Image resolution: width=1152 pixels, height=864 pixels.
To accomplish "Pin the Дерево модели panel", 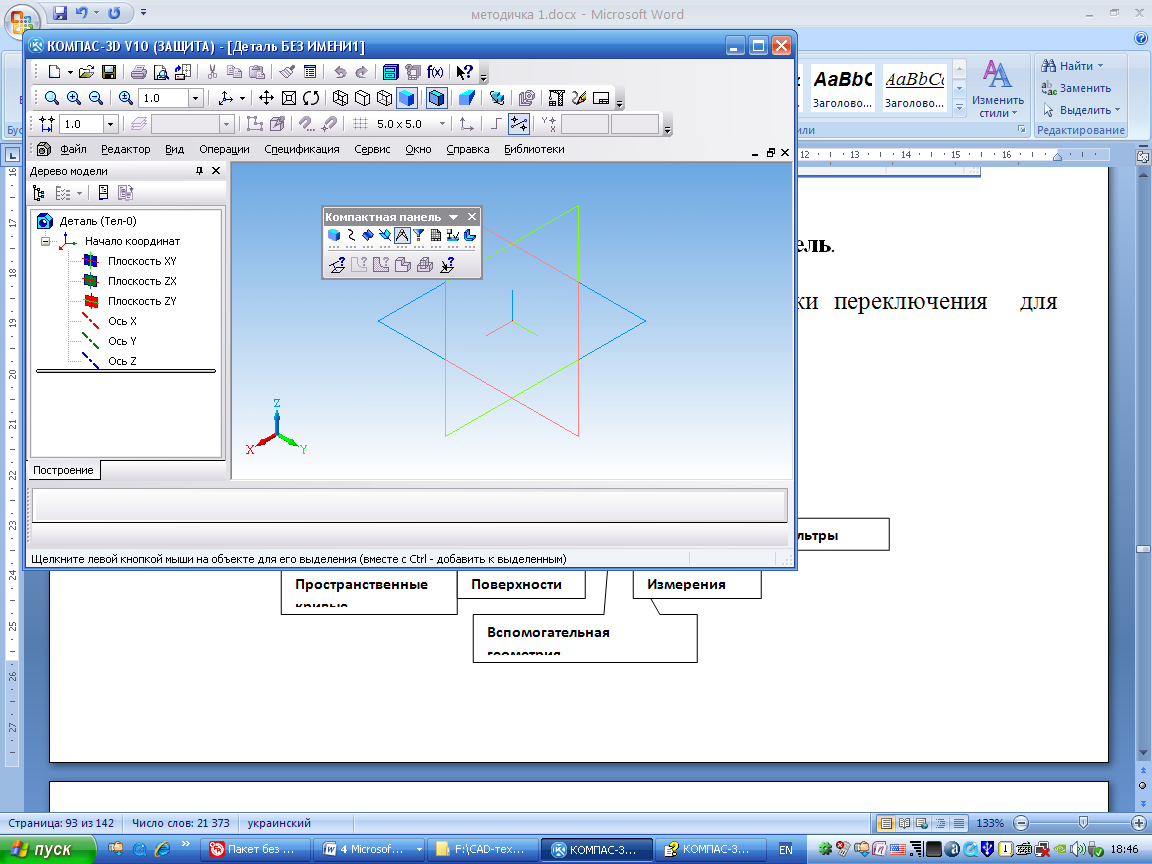I will [199, 170].
